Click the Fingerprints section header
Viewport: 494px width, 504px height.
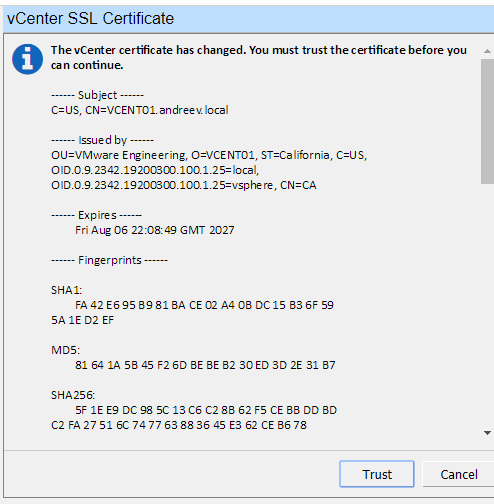[x=109, y=260]
